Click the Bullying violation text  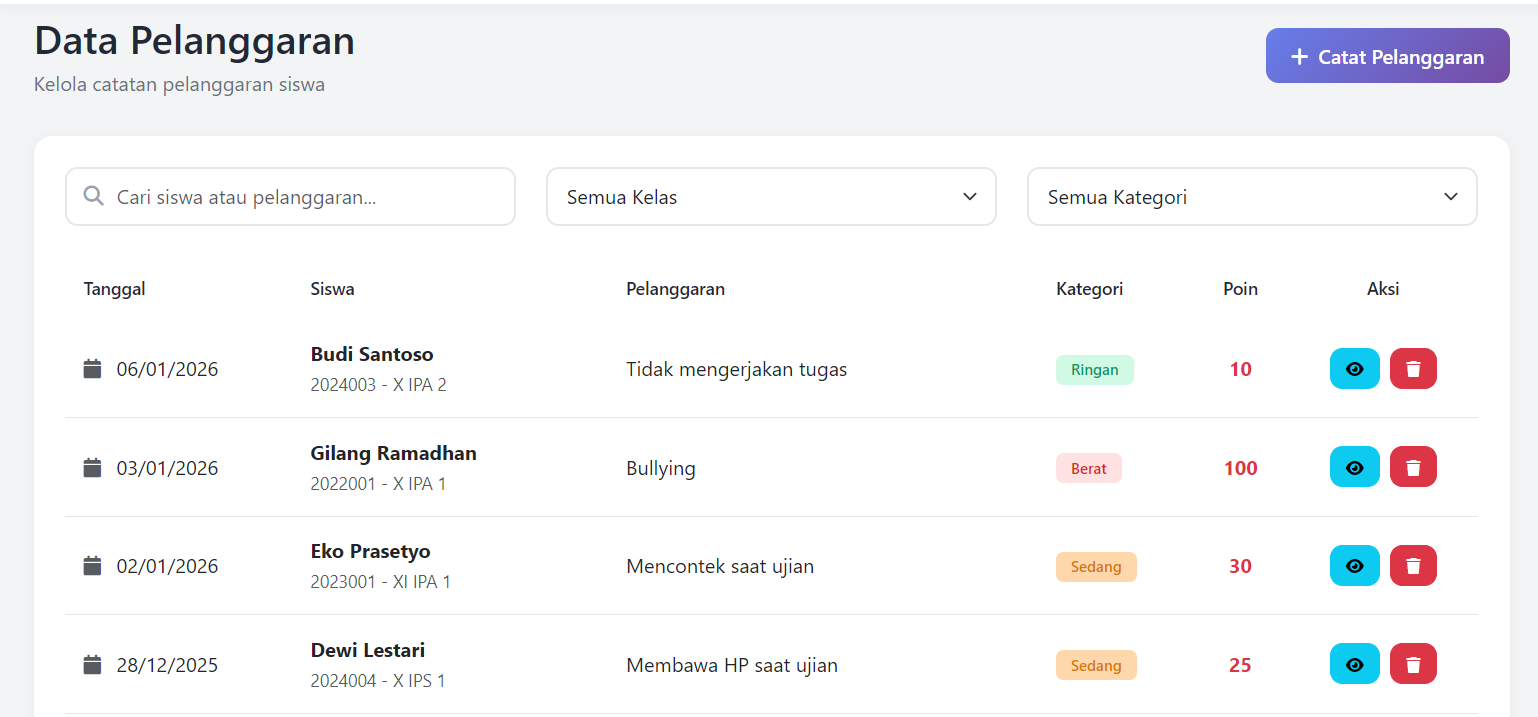[x=661, y=468]
